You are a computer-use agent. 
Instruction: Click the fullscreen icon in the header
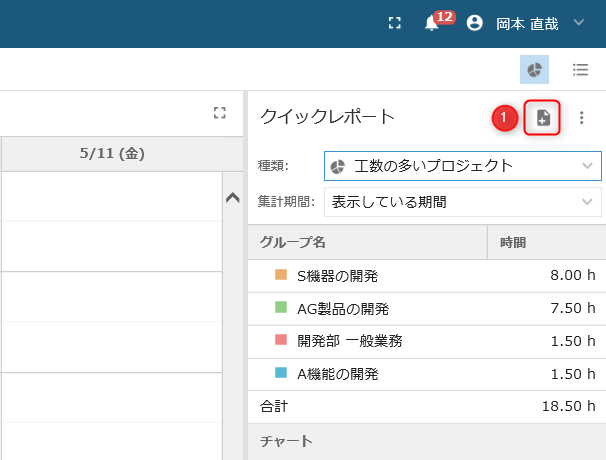(395, 23)
